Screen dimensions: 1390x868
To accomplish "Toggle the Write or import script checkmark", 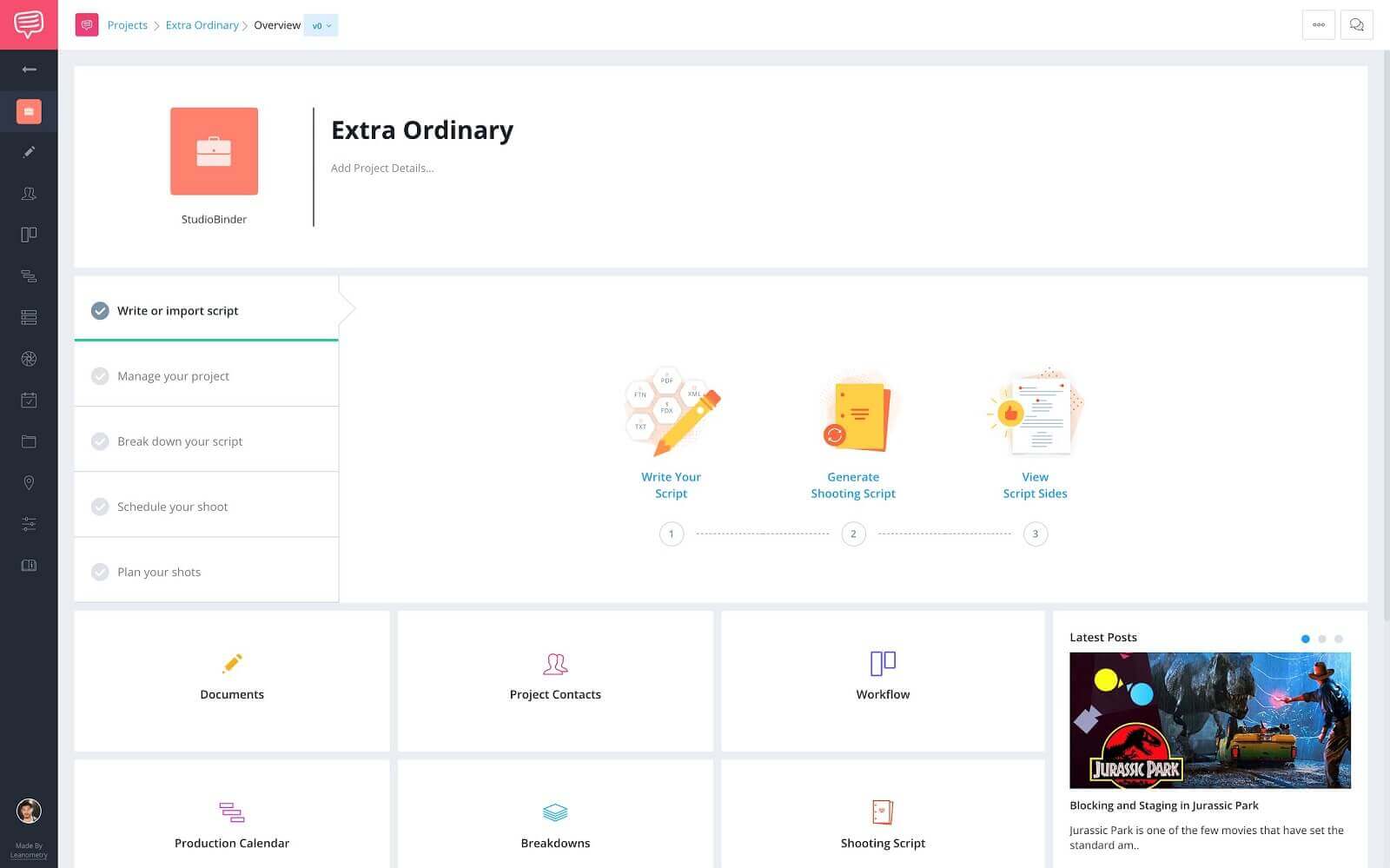I will pos(100,311).
